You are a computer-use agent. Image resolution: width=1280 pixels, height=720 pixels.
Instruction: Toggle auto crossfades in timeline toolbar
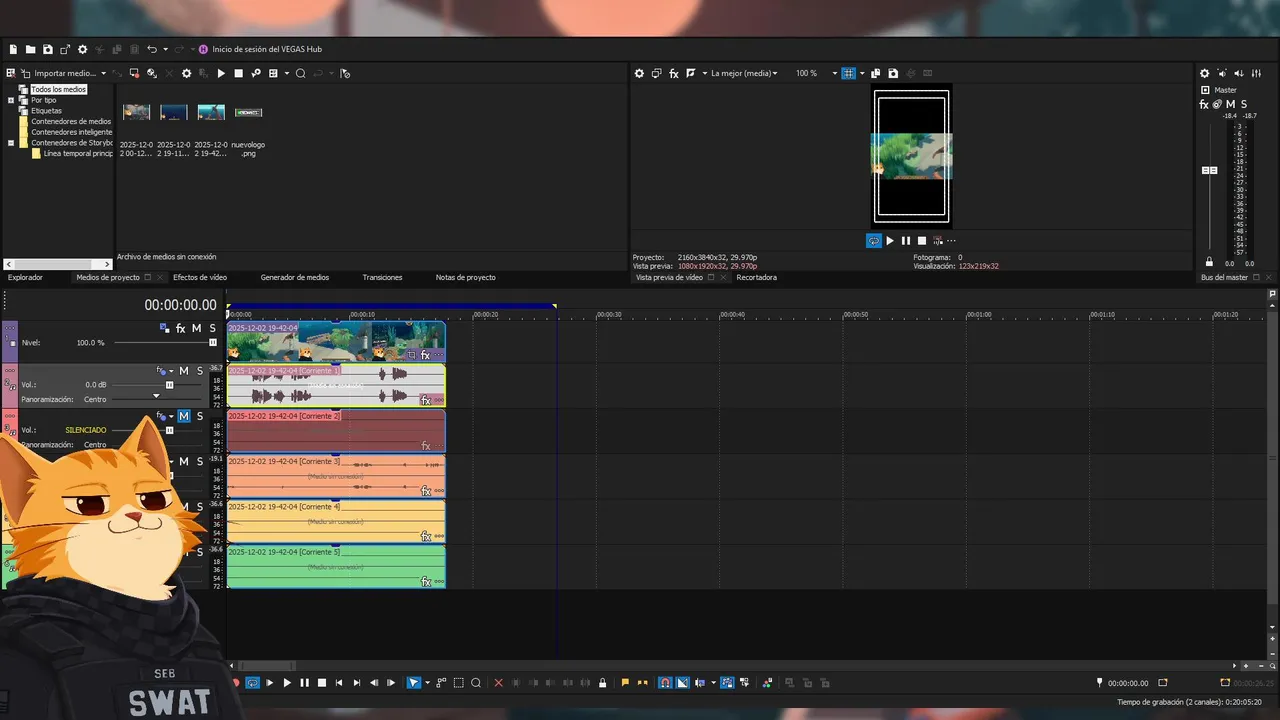pos(683,683)
